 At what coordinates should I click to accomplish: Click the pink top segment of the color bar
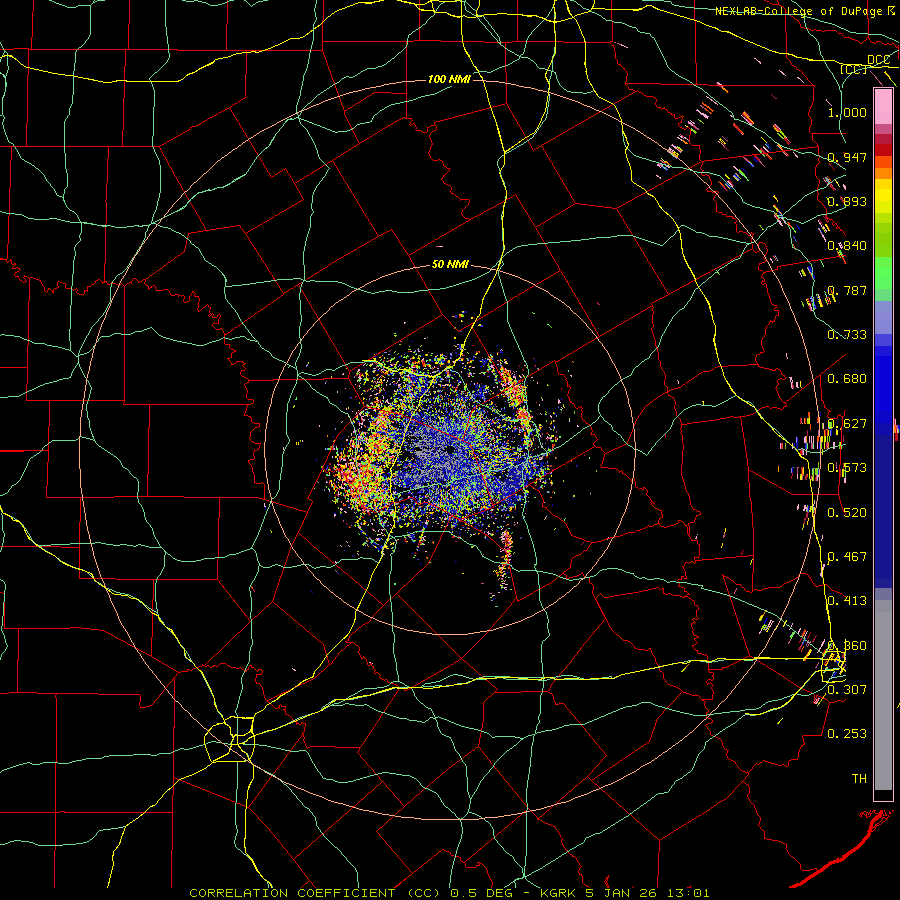tap(883, 107)
